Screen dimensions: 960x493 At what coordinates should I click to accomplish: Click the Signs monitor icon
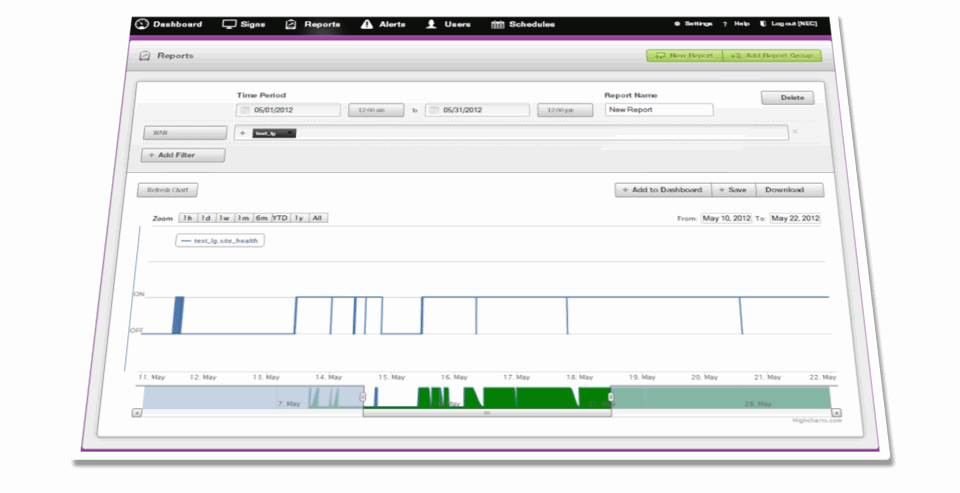[x=229, y=24]
